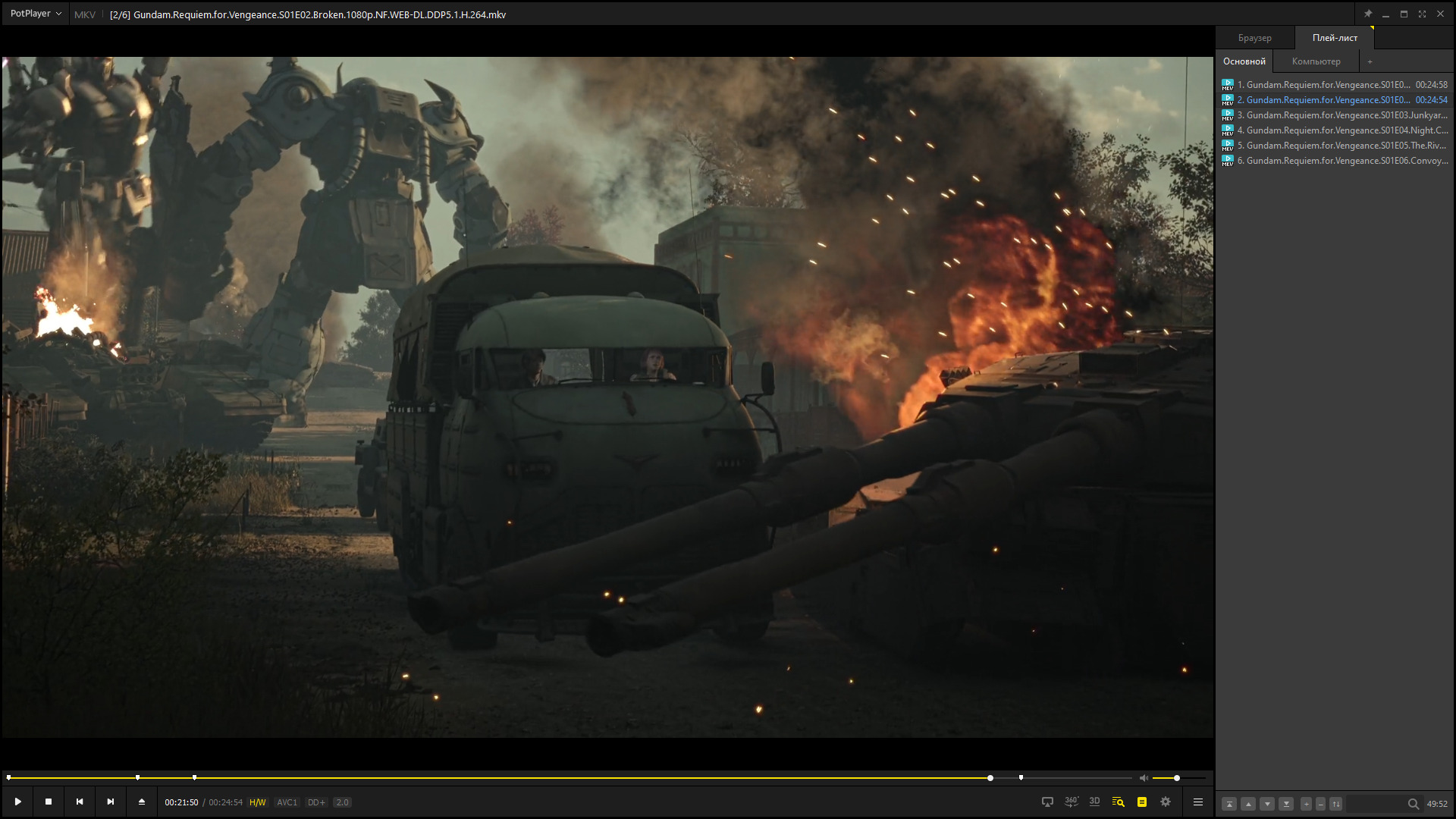Move selected playlist item to top
The height and width of the screenshot is (819, 1456).
click(x=1229, y=804)
